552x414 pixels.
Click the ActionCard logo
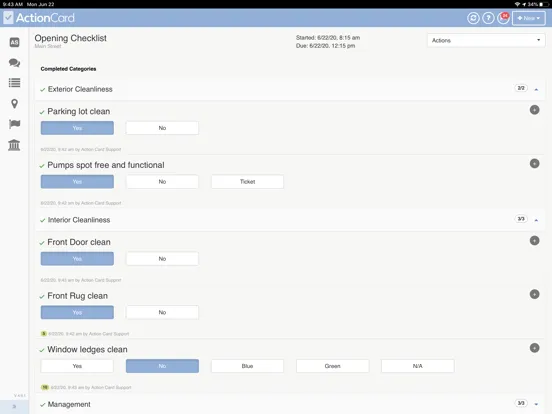(39, 18)
